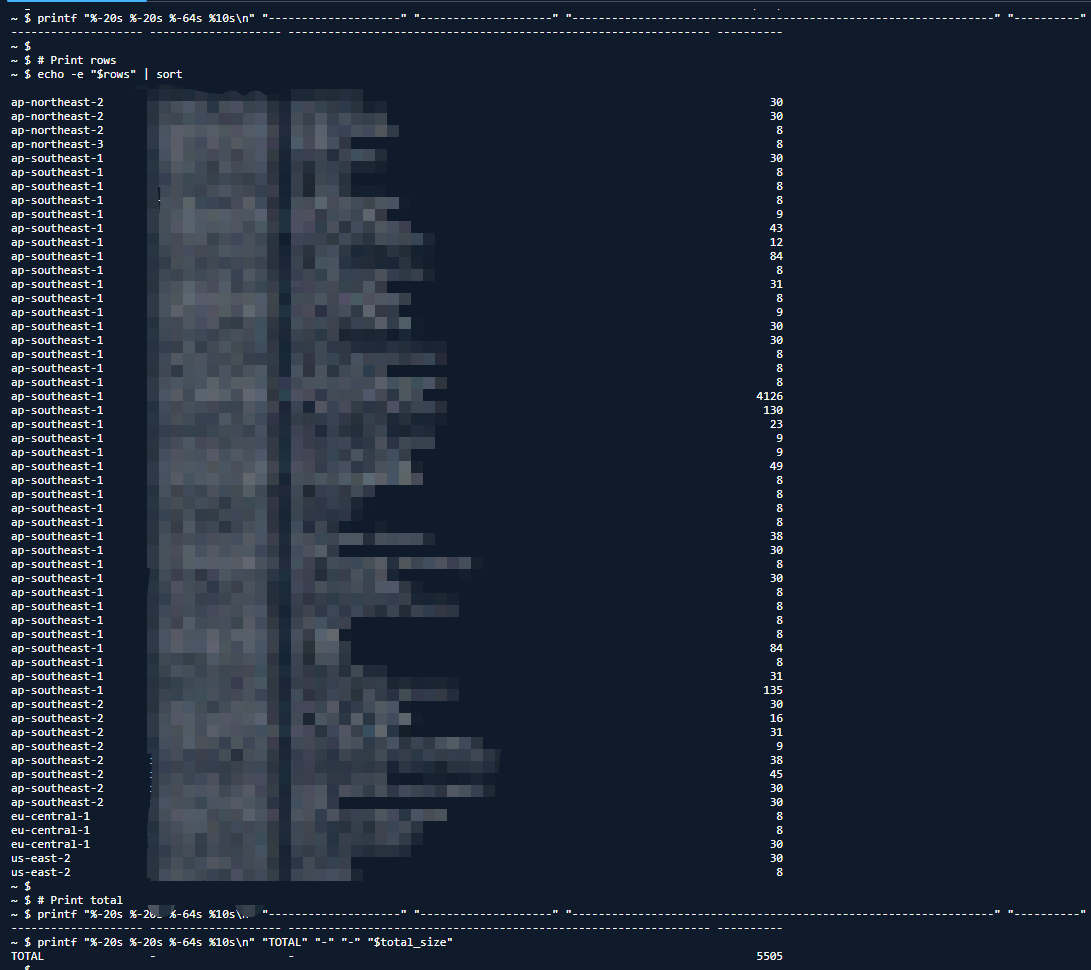Click the last us-east-2 entry with value 8
Image resolution: width=1091 pixels, height=970 pixels.
pyautogui.click(x=43, y=871)
